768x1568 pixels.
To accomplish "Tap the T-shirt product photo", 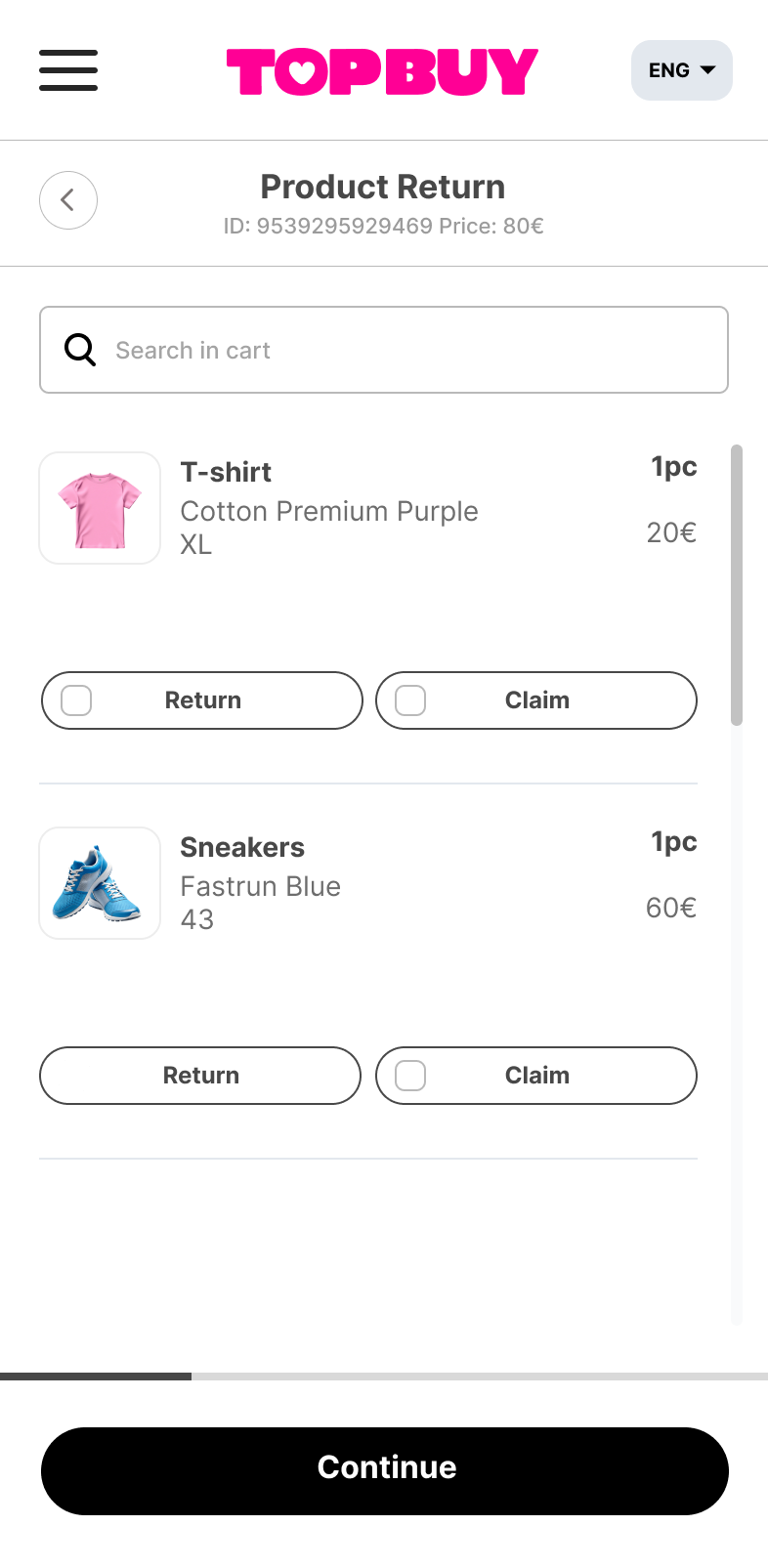I will [99, 507].
